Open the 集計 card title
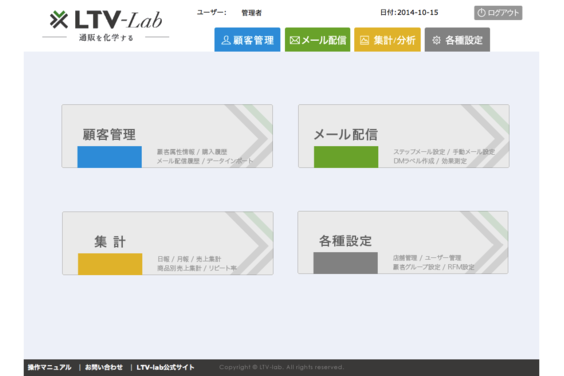 tap(110, 242)
